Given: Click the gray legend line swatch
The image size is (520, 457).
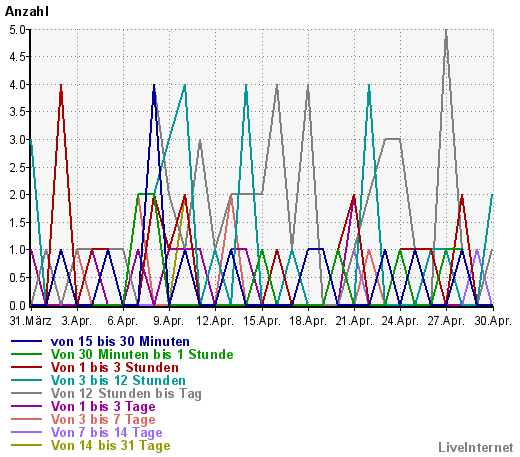Looking at the screenshot, I should [x=27, y=393].
